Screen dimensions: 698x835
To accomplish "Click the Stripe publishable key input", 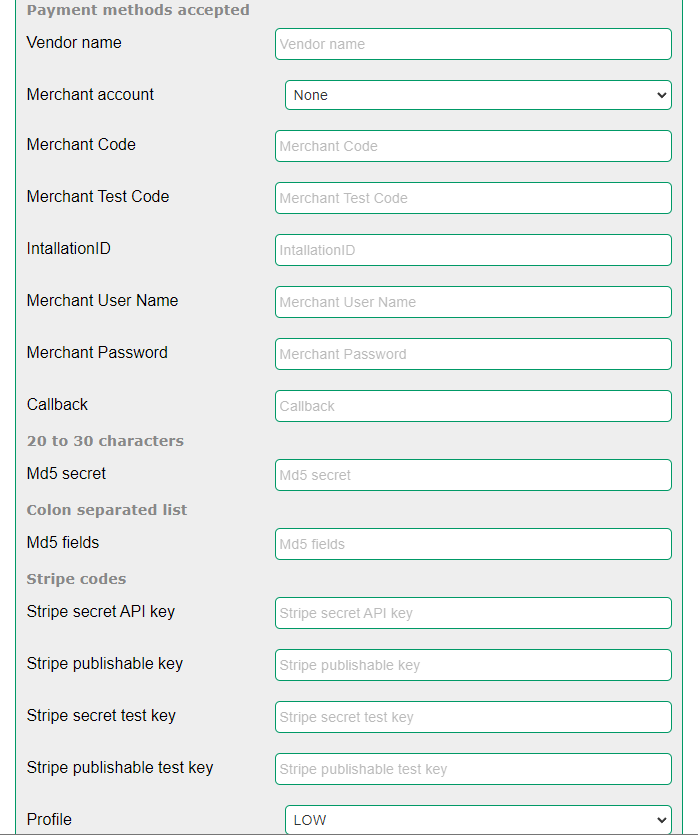I will coord(472,665).
